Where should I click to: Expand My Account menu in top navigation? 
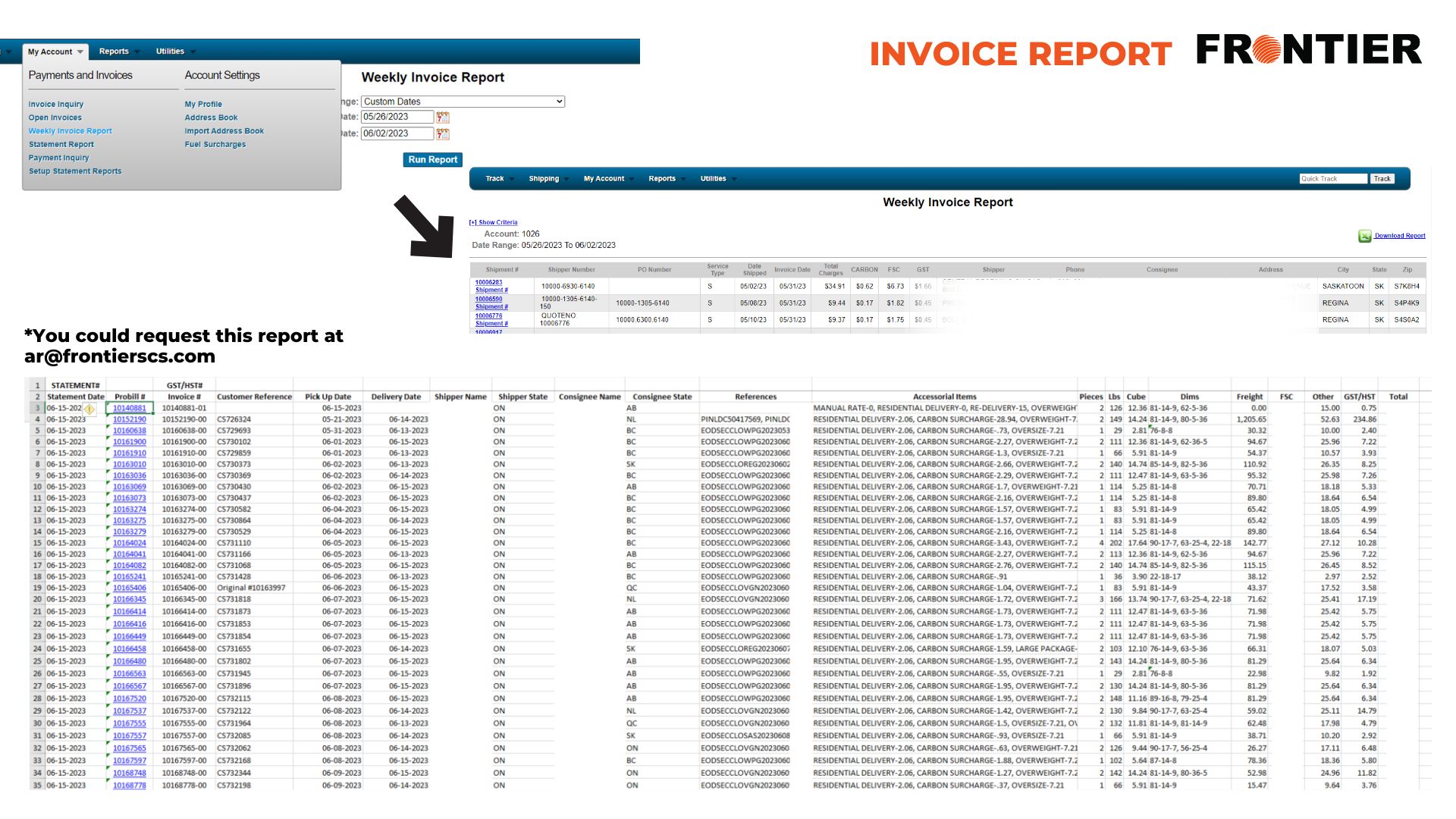[55, 52]
